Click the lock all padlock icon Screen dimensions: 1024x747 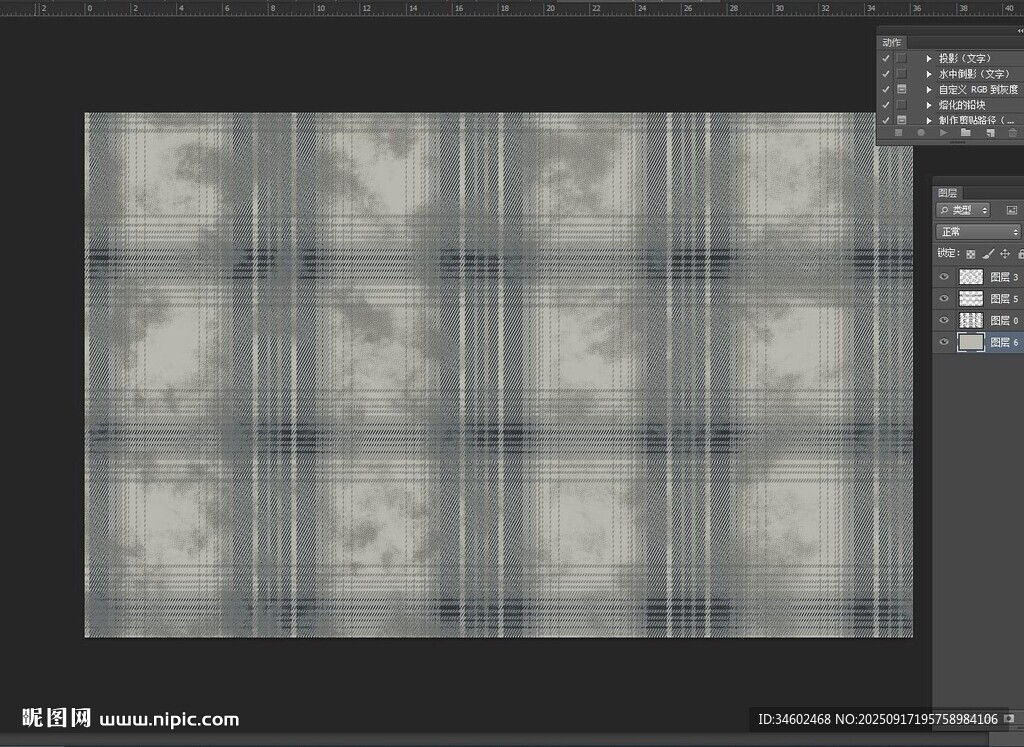click(1021, 254)
